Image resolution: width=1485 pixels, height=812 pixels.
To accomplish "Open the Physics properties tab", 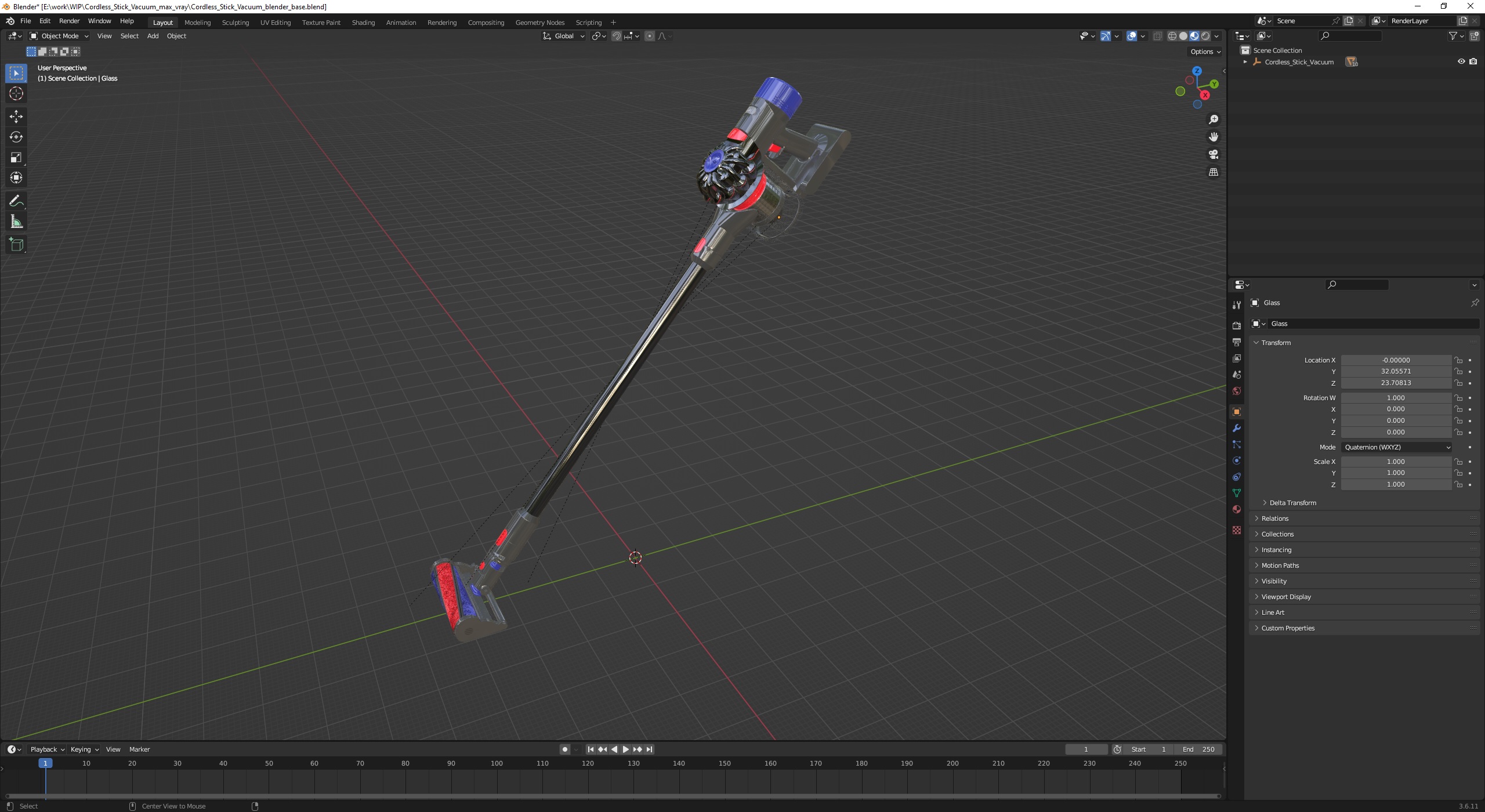I will pos(1237,461).
